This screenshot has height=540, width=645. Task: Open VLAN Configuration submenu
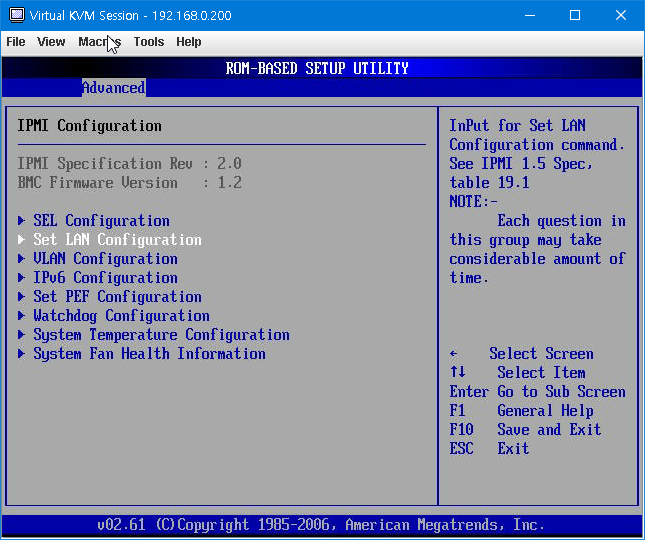tap(105, 259)
